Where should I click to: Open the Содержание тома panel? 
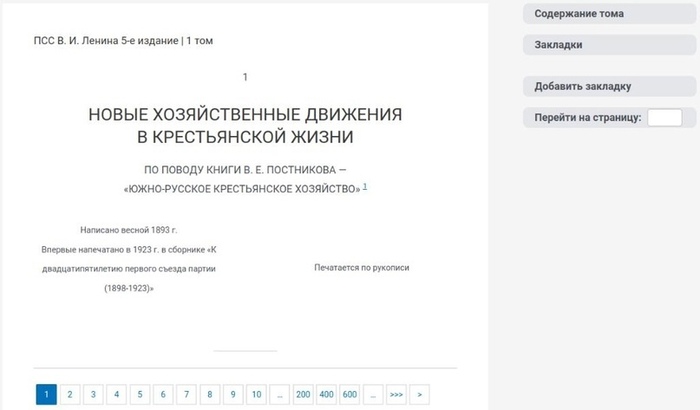[609, 14]
